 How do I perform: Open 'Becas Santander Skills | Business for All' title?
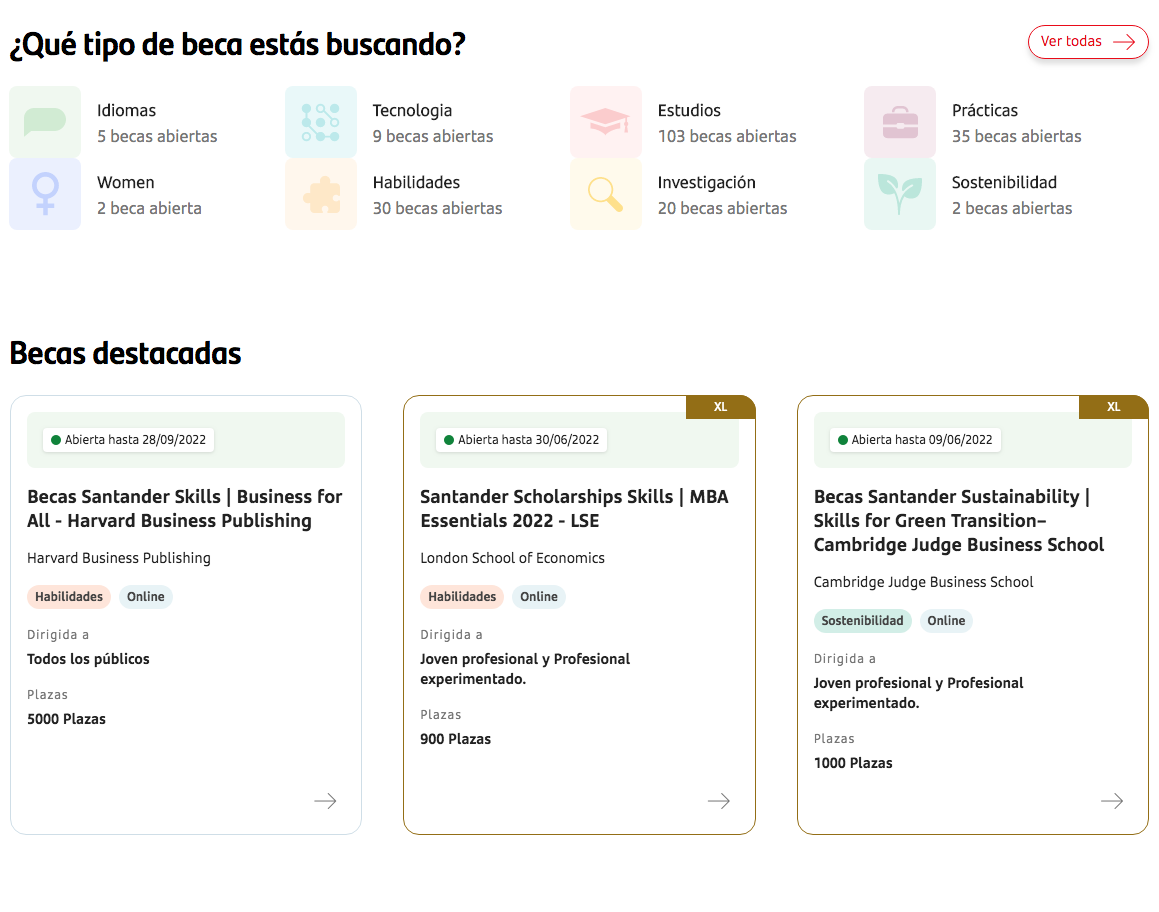pos(185,508)
